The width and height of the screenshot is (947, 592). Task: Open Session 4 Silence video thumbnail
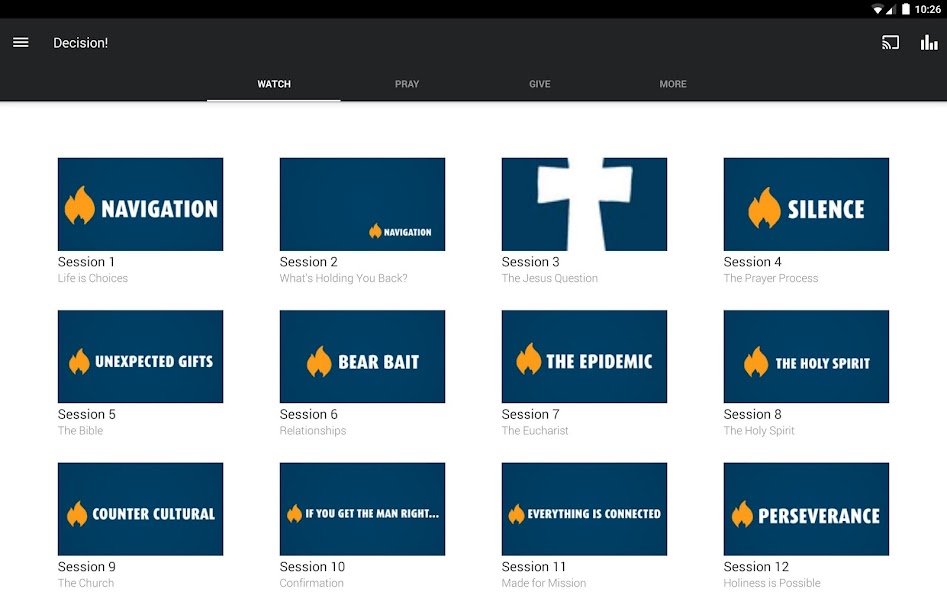[x=806, y=204]
